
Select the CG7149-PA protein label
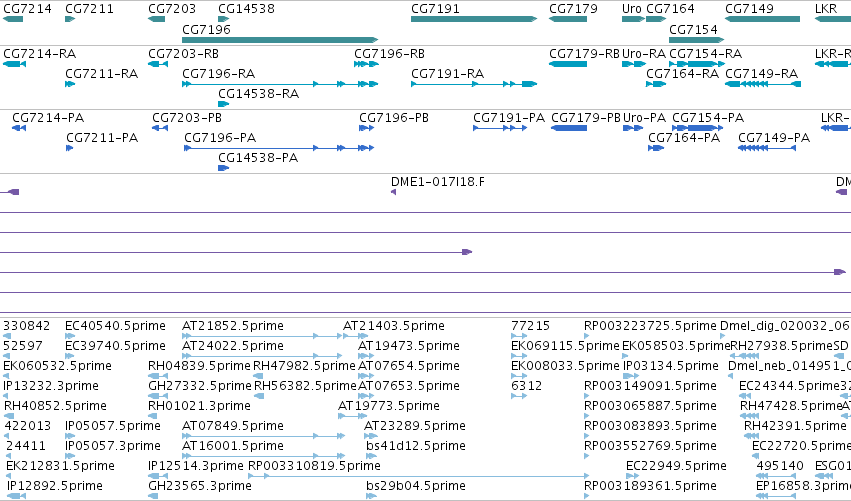[774, 138]
